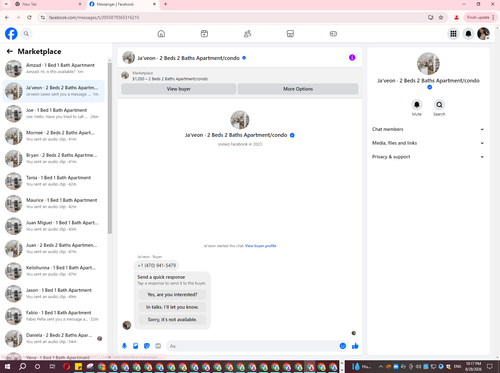Attach a photo file to the message
Image resolution: width=500 pixels, height=373 pixels.
[x=136, y=346]
